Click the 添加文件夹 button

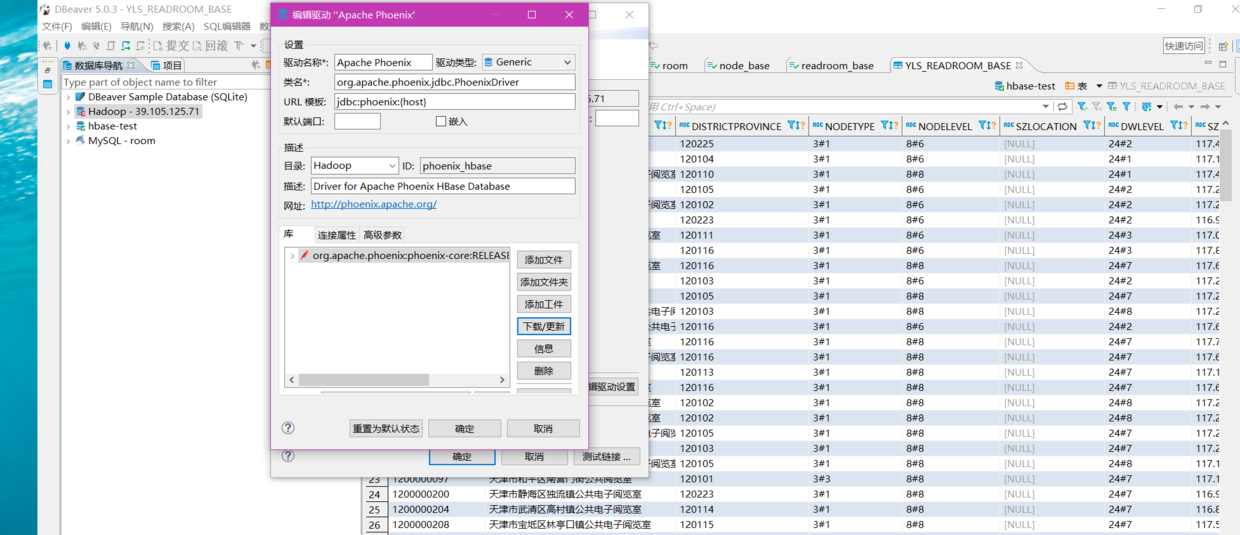pyautogui.click(x=544, y=282)
